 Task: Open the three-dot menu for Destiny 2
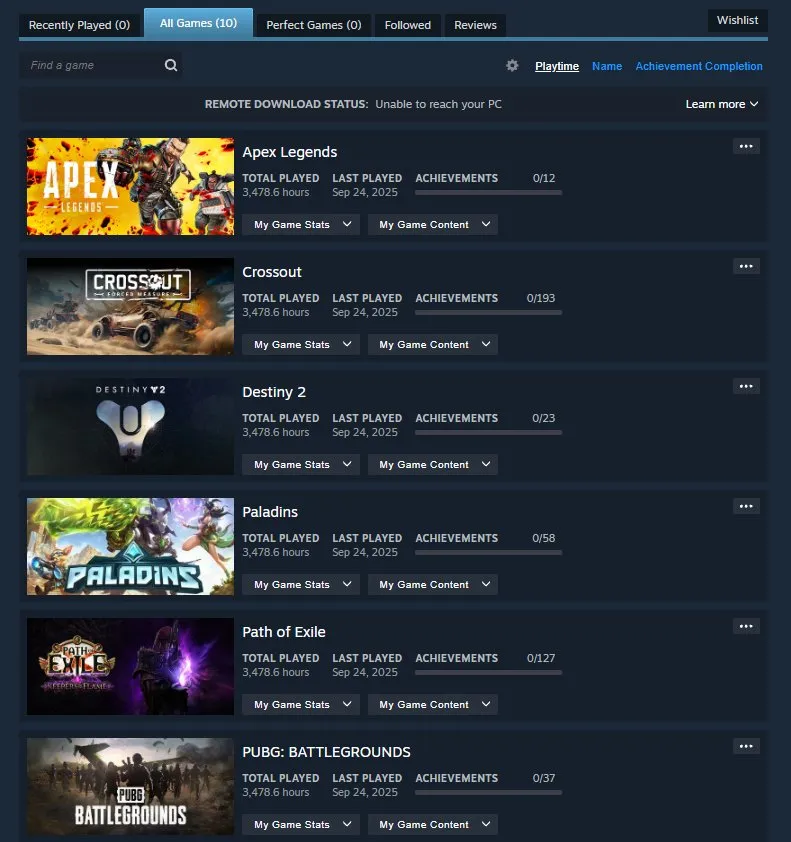(x=746, y=386)
